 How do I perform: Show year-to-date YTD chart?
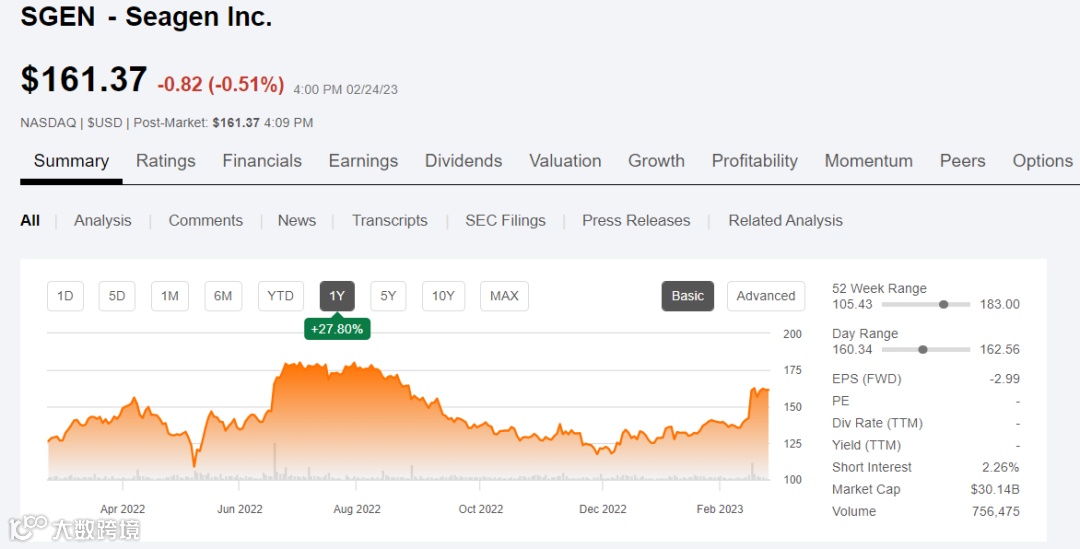[x=281, y=296]
